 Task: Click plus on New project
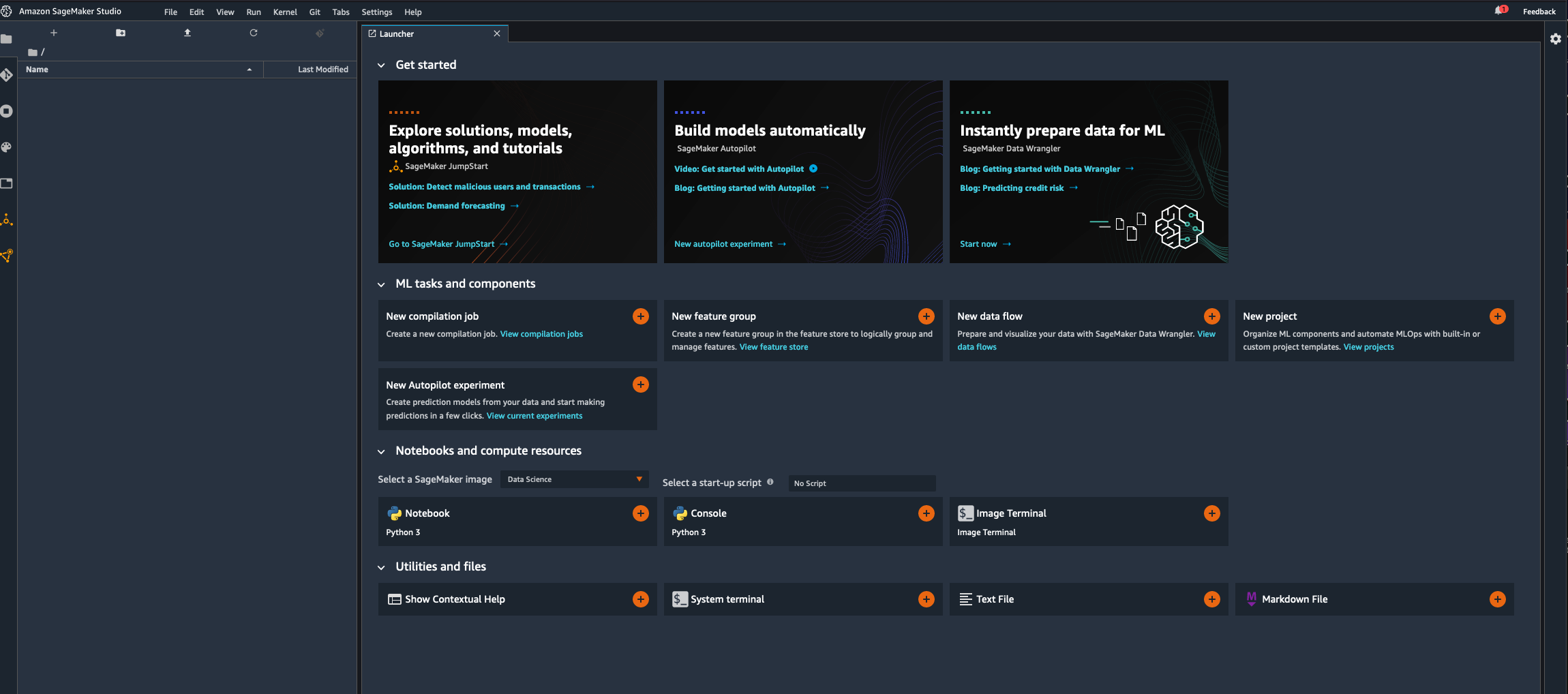pos(1498,316)
